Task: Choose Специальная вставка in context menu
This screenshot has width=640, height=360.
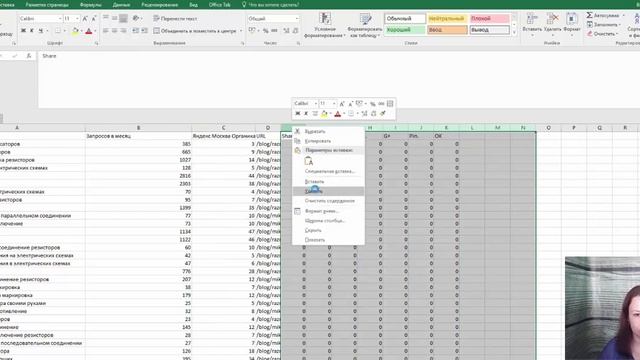Action: [x=329, y=171]
